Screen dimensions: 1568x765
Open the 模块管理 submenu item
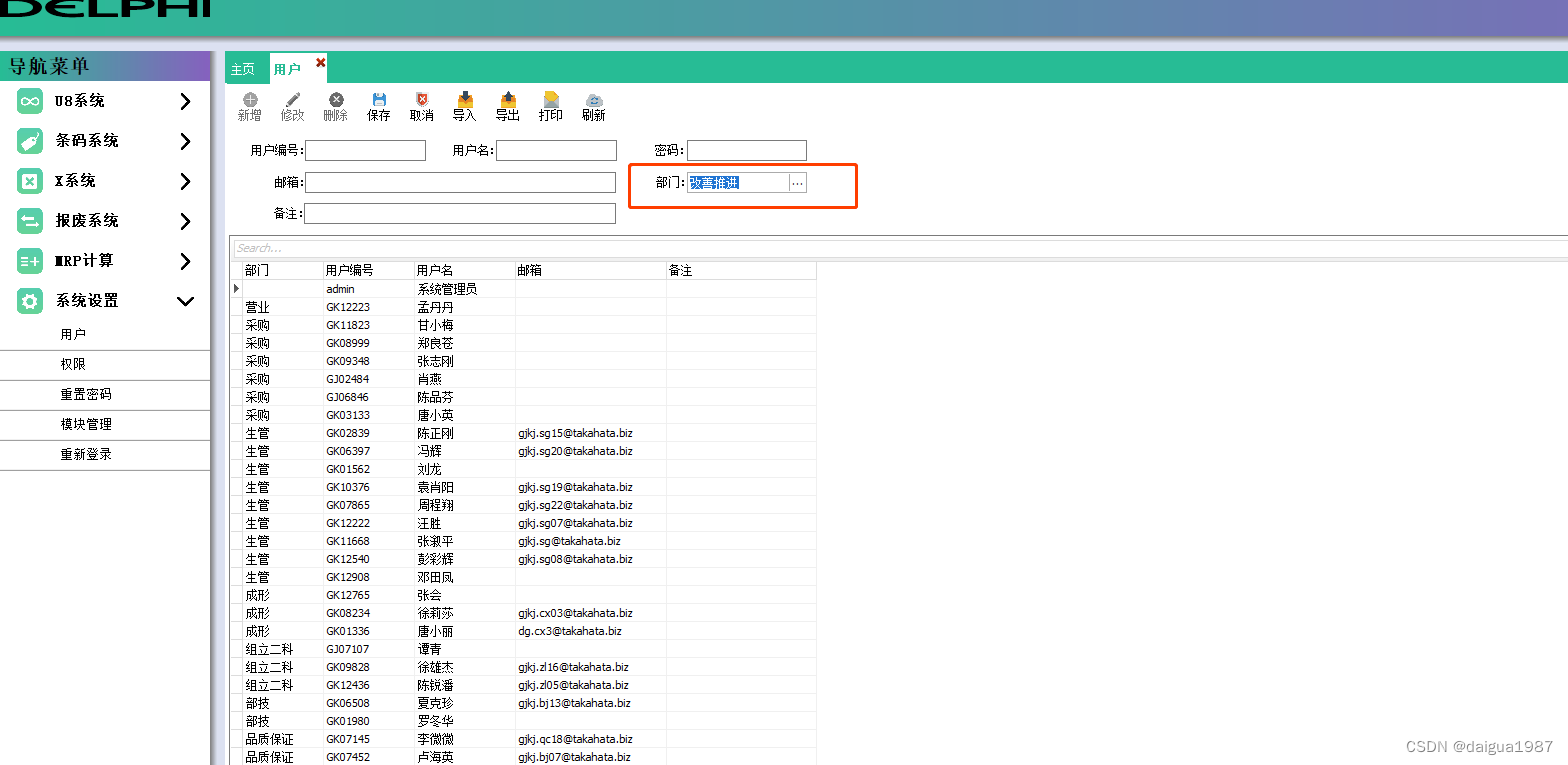pos(86,424)
